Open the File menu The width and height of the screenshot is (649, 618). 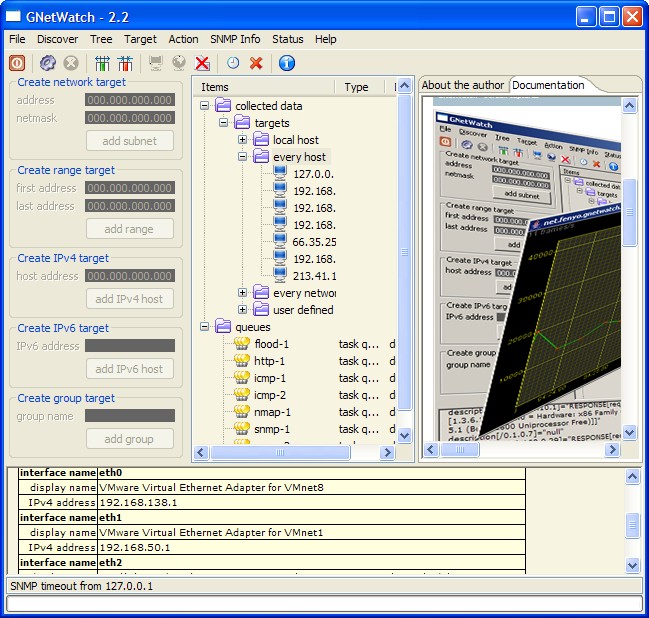point(17,39)
